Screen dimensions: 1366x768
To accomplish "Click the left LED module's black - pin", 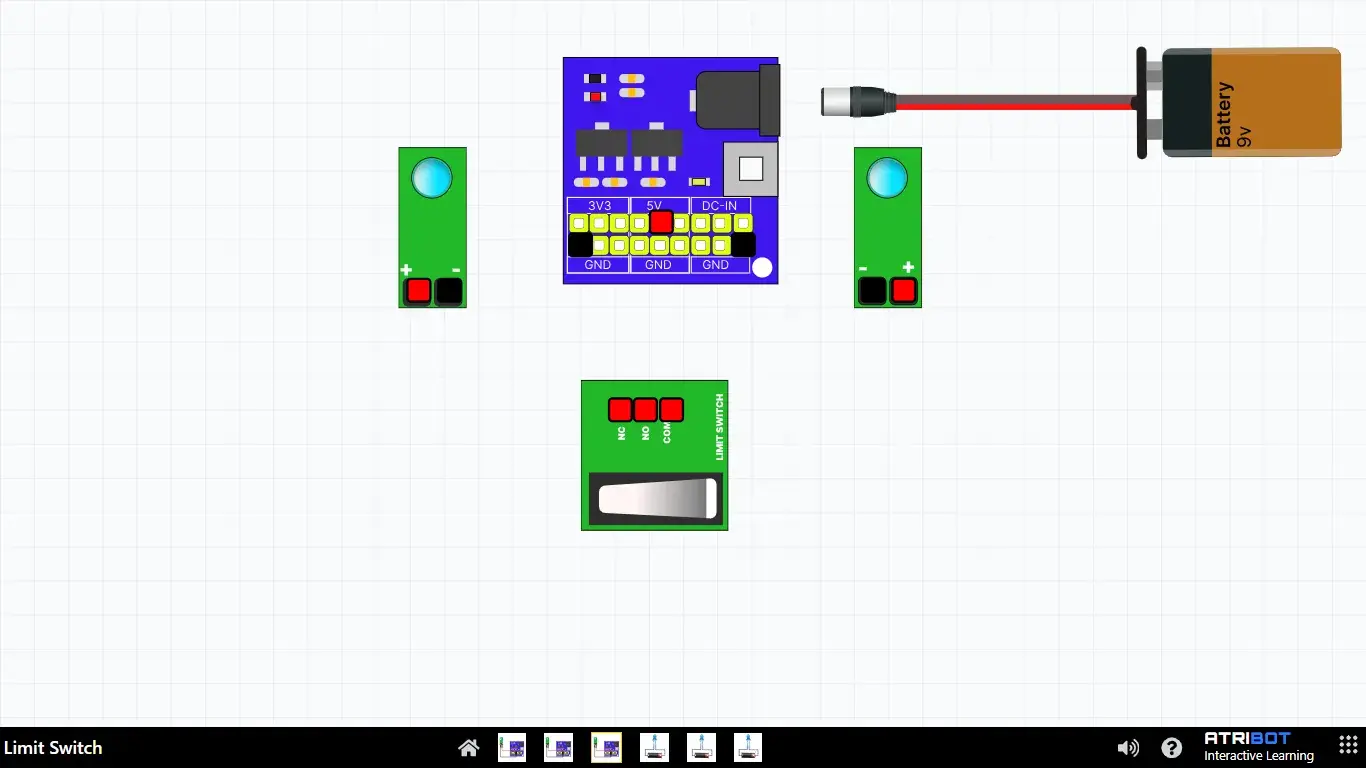I will [449, 291].
